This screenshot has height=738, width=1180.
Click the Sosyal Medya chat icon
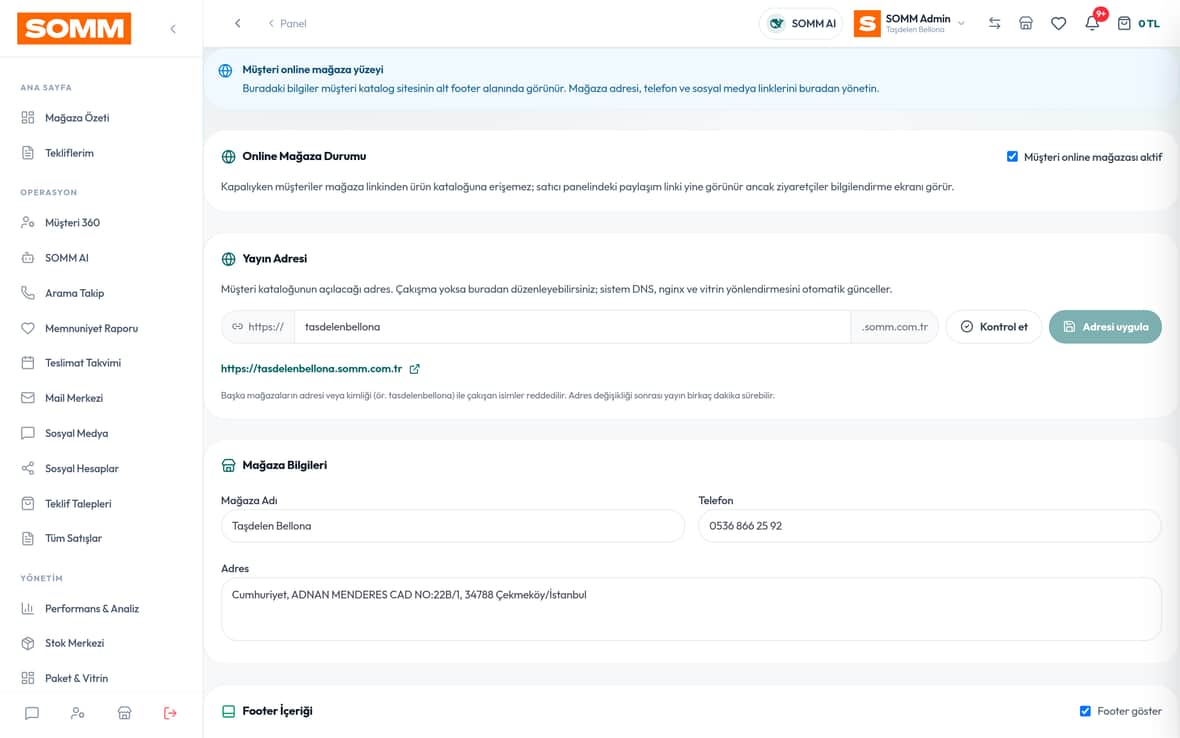[28, 433]
